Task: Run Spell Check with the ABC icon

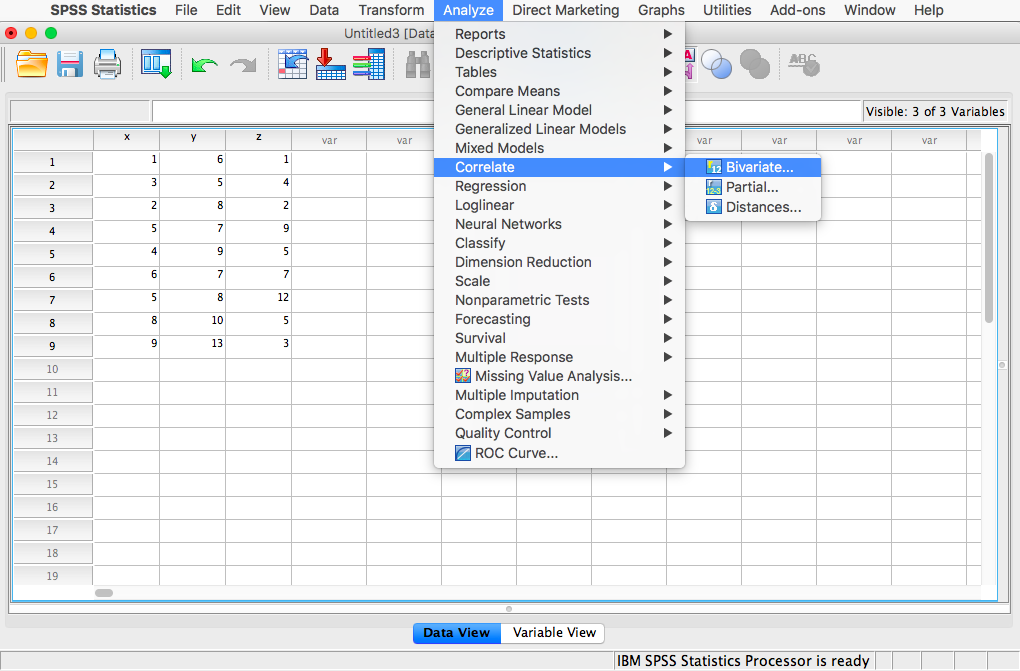Action: click(x=804, y=64)
